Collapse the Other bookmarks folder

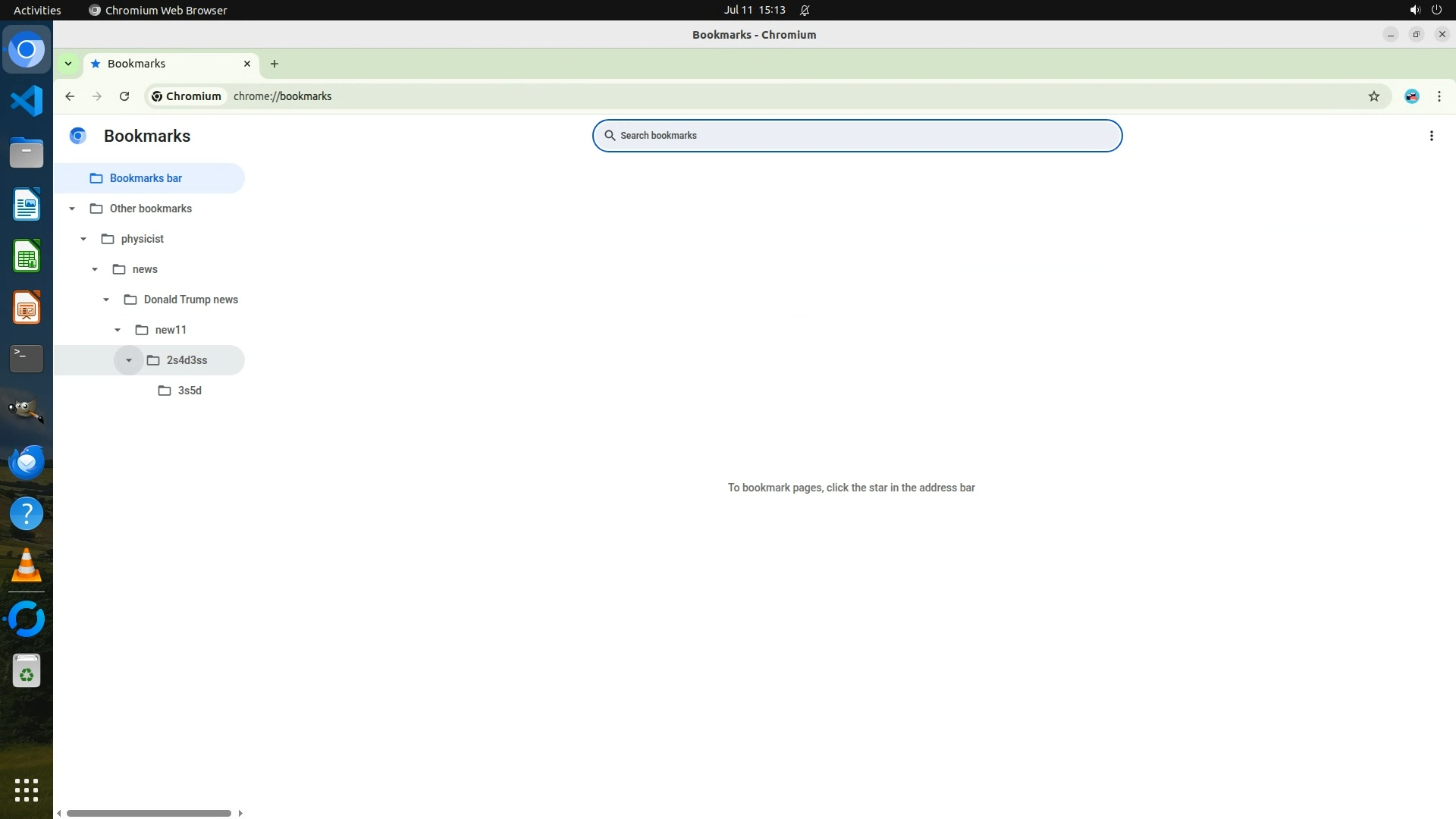click(x=72, y=209)
